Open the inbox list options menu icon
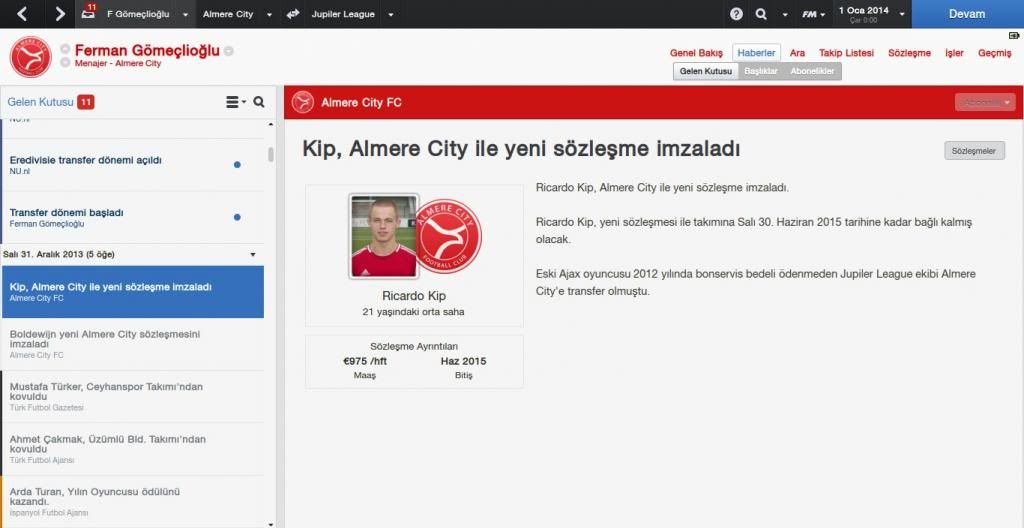This screenshot has height=528, width=1024. tap(236, 102)
